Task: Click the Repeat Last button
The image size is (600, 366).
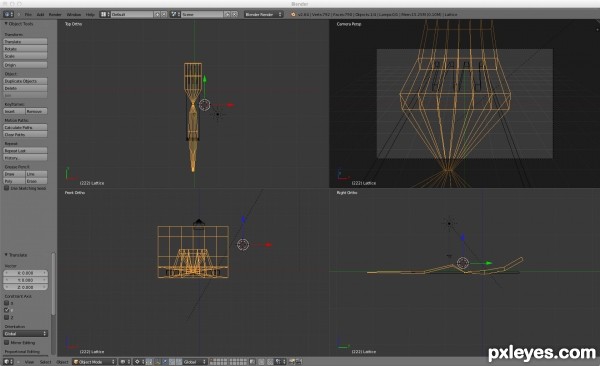Action: [x=25, y=151]
